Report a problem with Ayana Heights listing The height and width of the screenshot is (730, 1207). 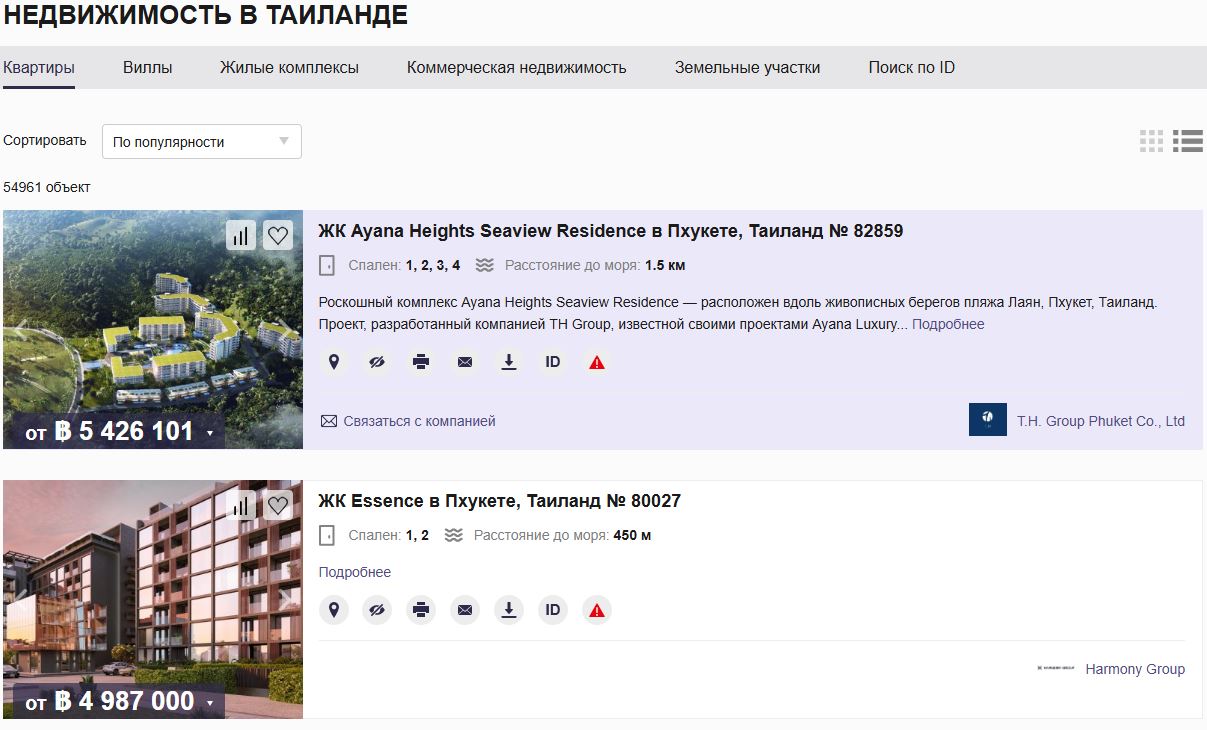597,362
